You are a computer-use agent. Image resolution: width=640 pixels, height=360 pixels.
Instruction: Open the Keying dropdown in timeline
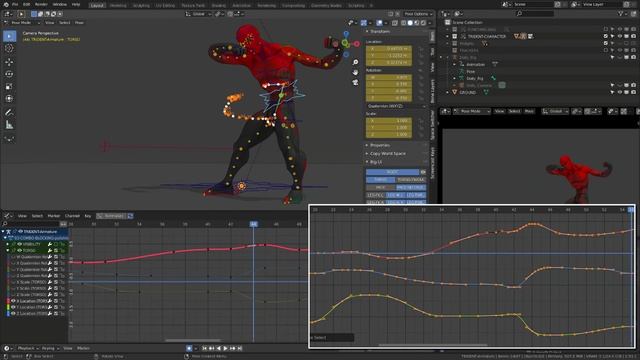[50, 349]
